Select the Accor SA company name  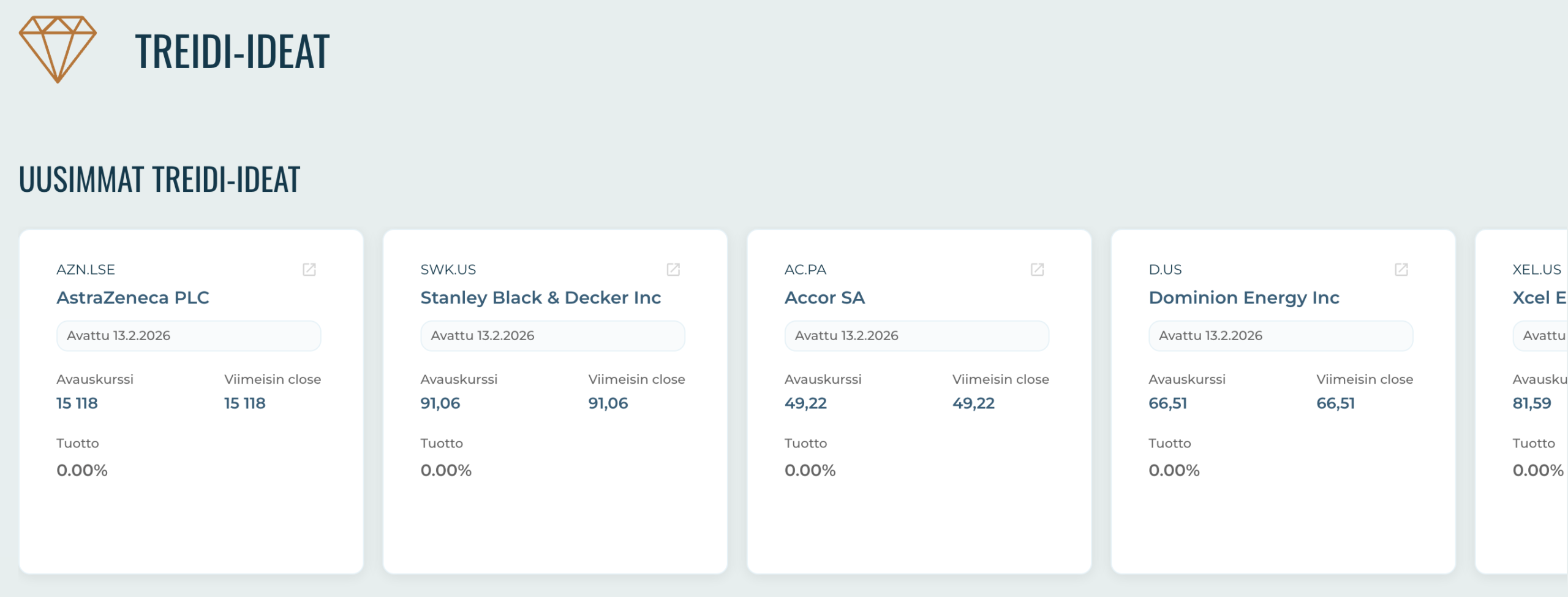[824, 298]
